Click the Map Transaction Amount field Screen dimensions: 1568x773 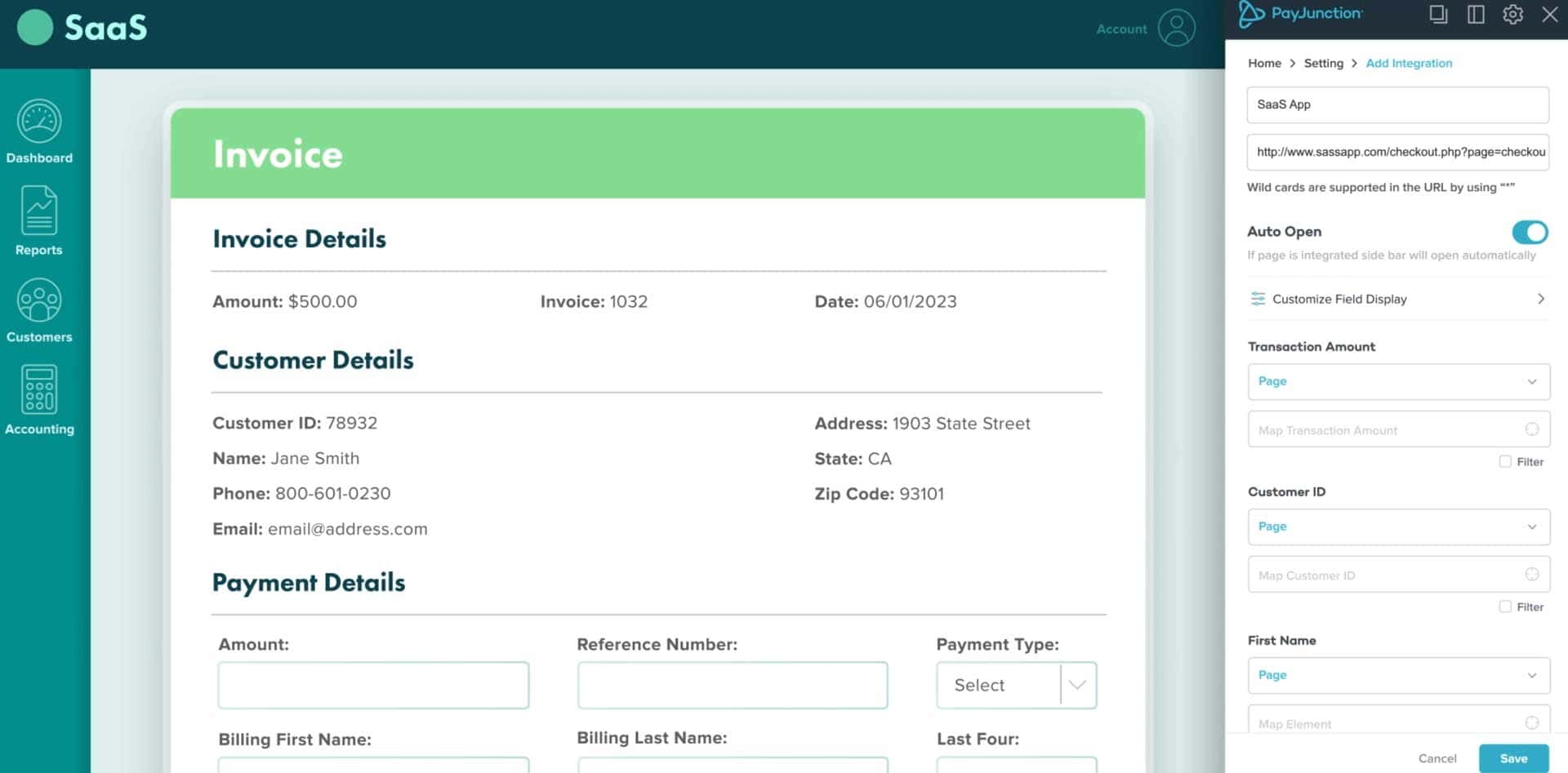[x=1398, y=429]
